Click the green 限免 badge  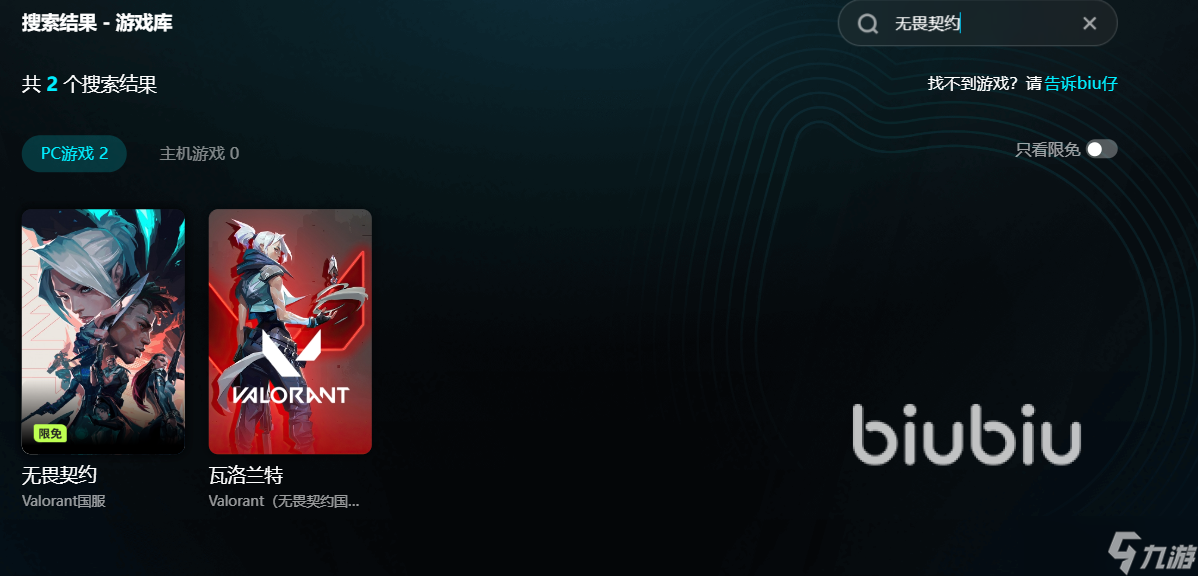[50, 434]
